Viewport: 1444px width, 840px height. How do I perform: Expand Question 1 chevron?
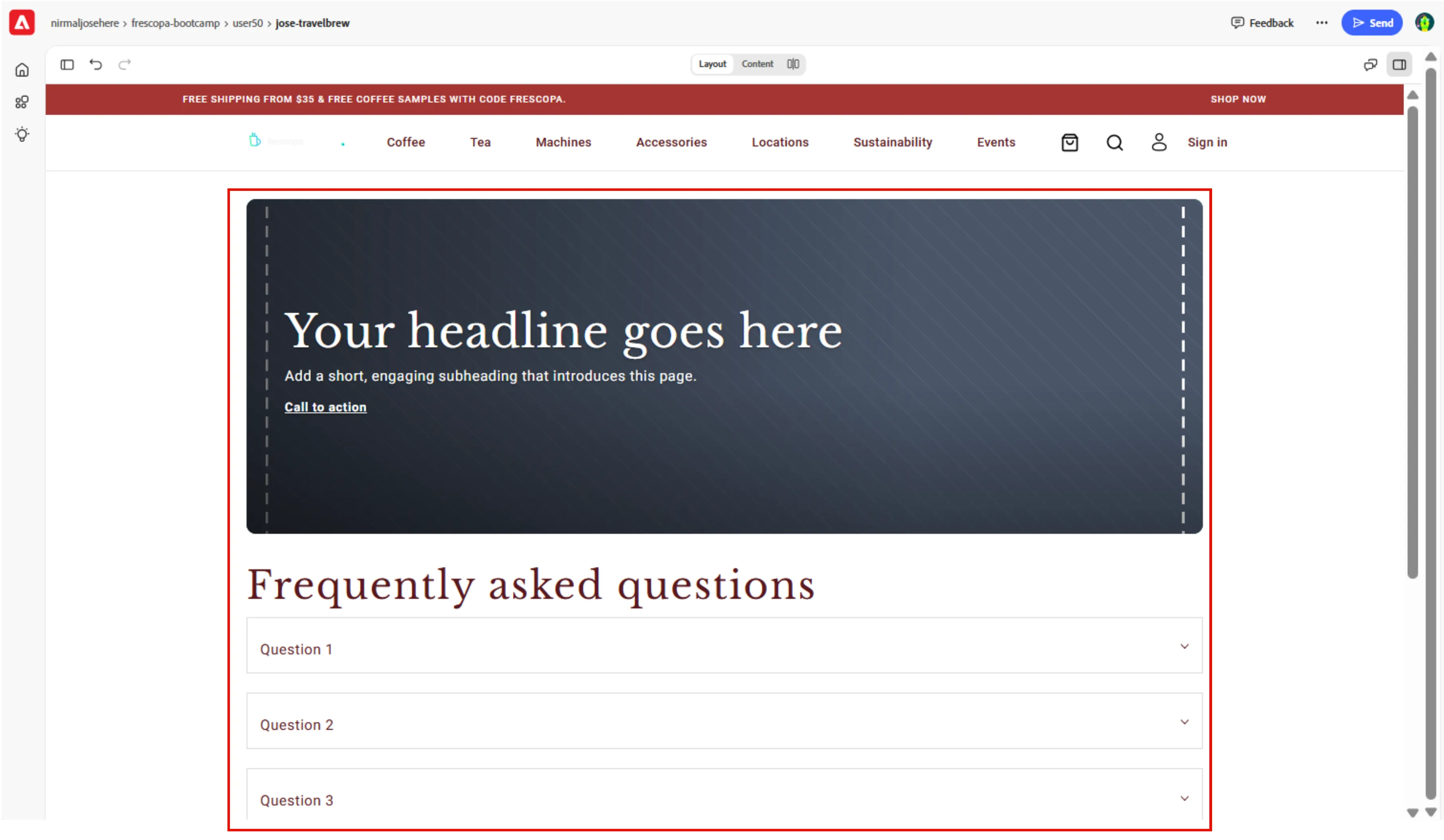(x=1185, y=647)
